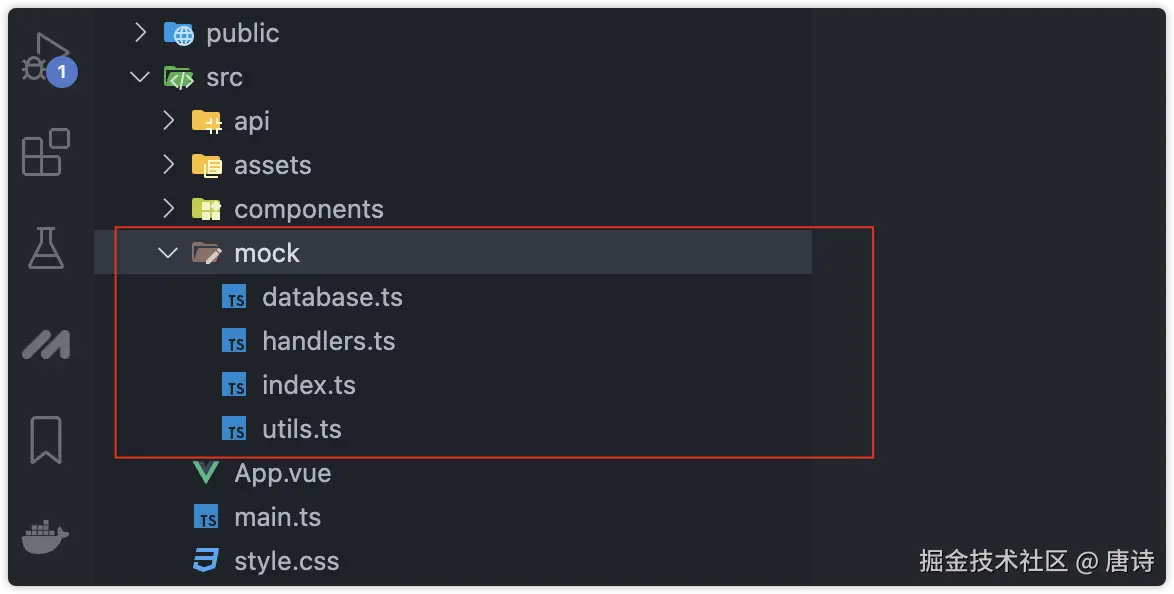This screenshot has height=594, width=1174.
Task: Open main.ts file
Action: (x=277, y=517)
